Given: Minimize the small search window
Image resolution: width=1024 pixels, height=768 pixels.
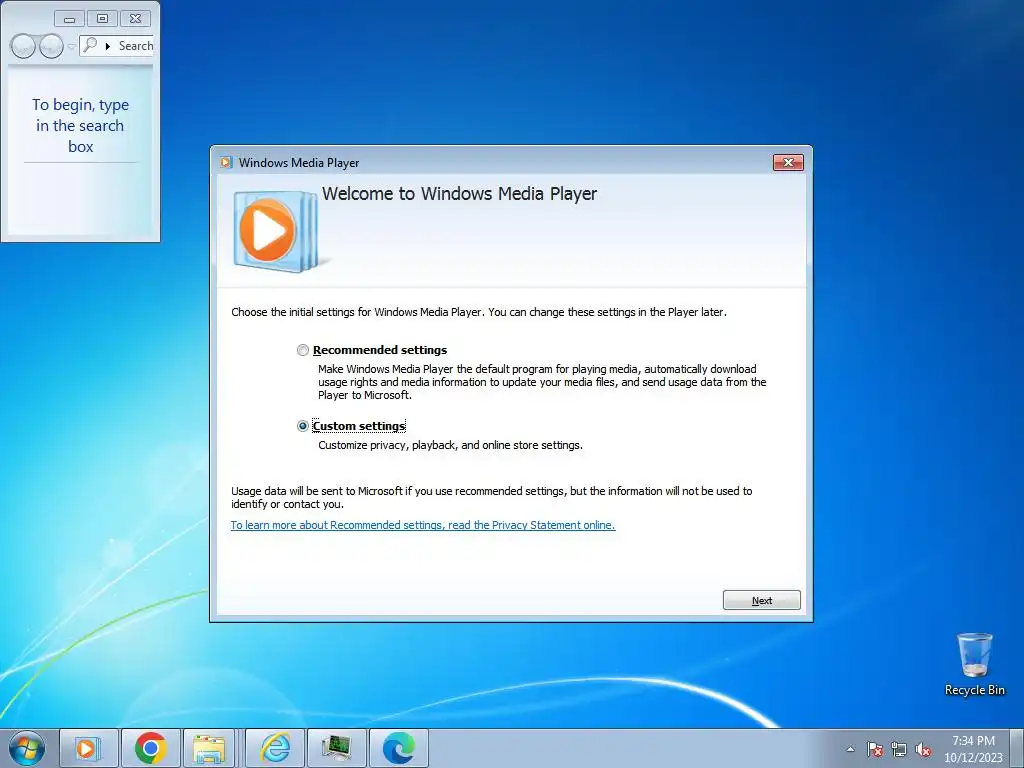Looking at the screenshot, I should (x=69, y=19).
